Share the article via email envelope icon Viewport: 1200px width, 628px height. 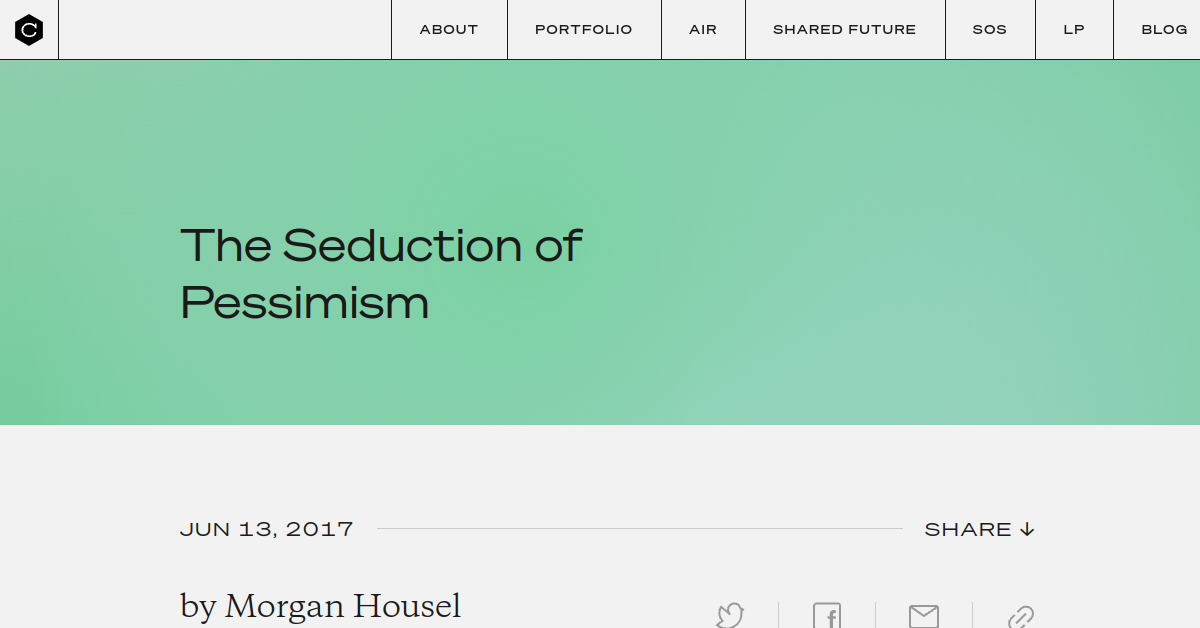point(924,616)
